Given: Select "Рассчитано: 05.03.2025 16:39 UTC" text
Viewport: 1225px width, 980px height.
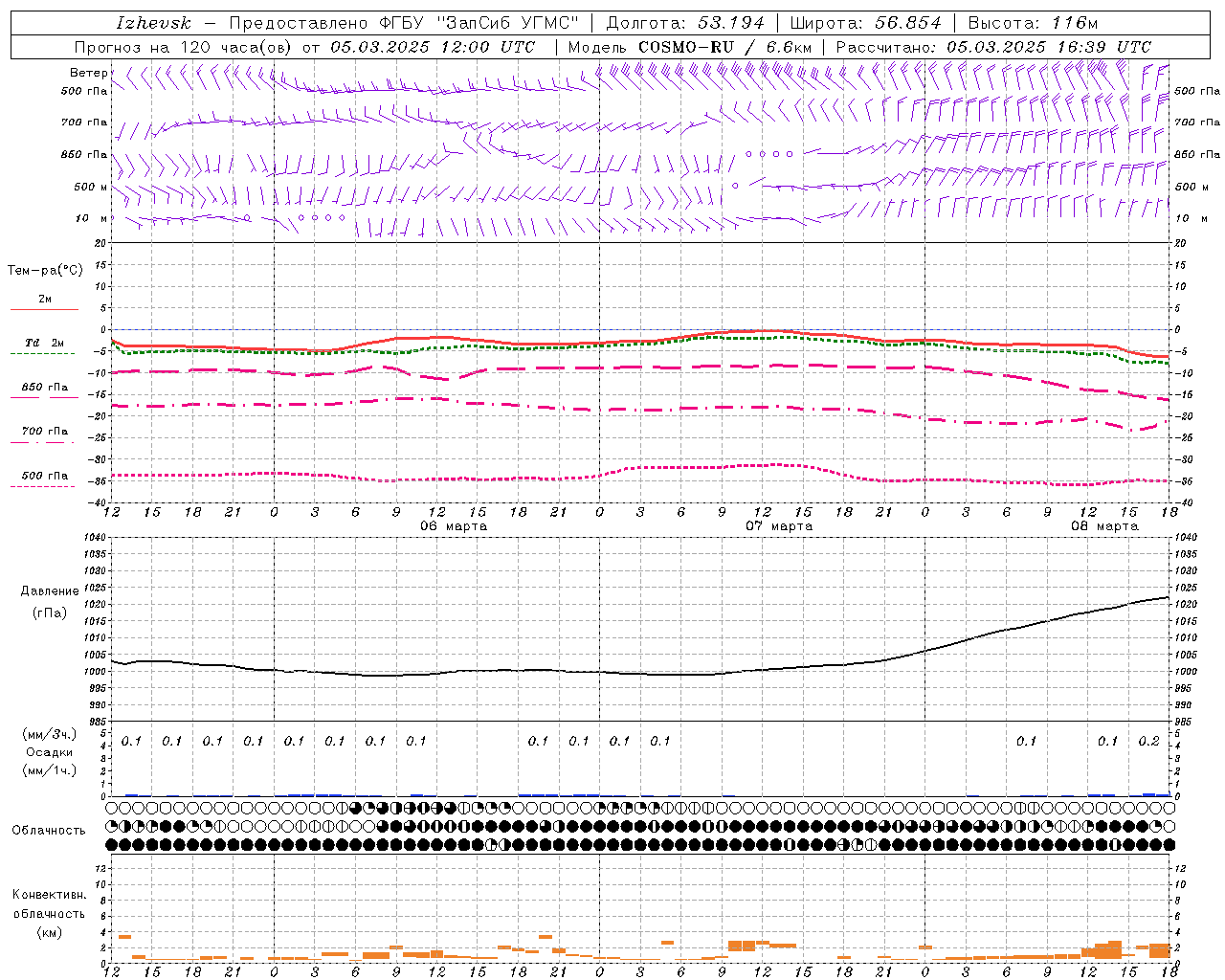Looking at the screenshot, I should tap(993, 47).
